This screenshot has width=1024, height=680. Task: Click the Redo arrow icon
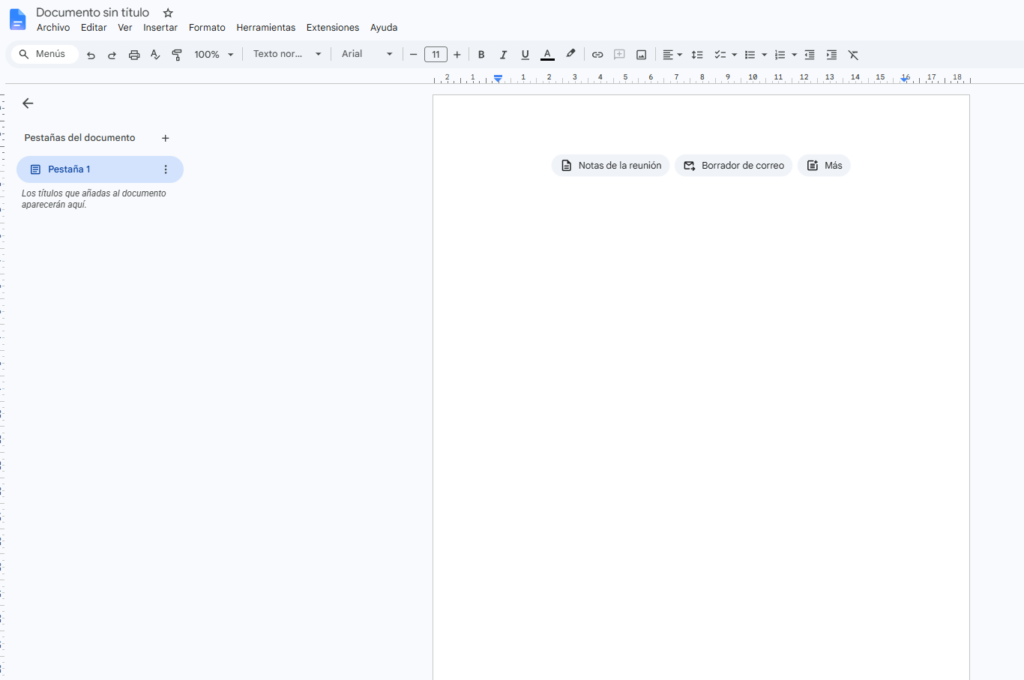pos(112,55)
